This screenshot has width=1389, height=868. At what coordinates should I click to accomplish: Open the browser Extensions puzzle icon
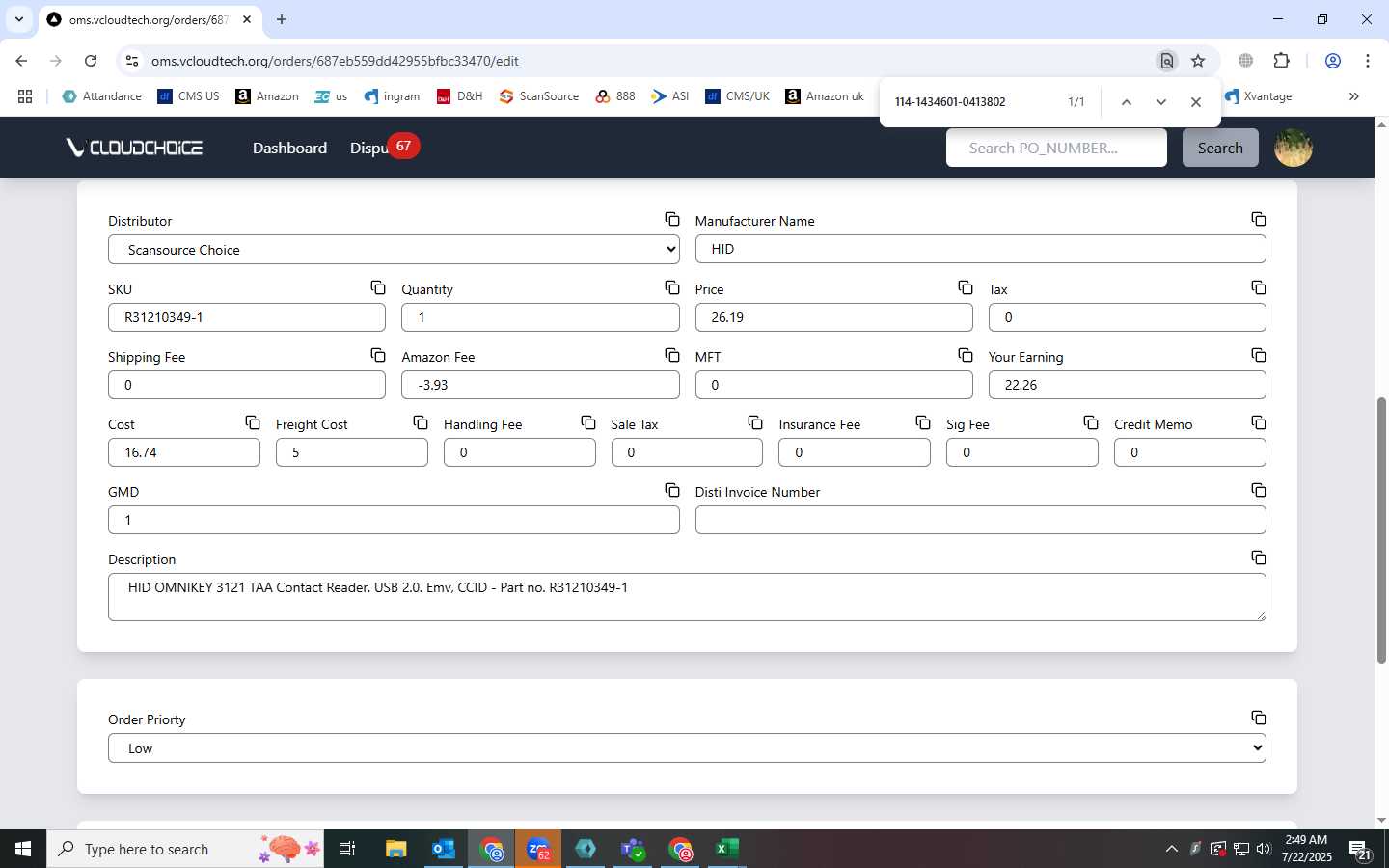(x=1281, y=61)
